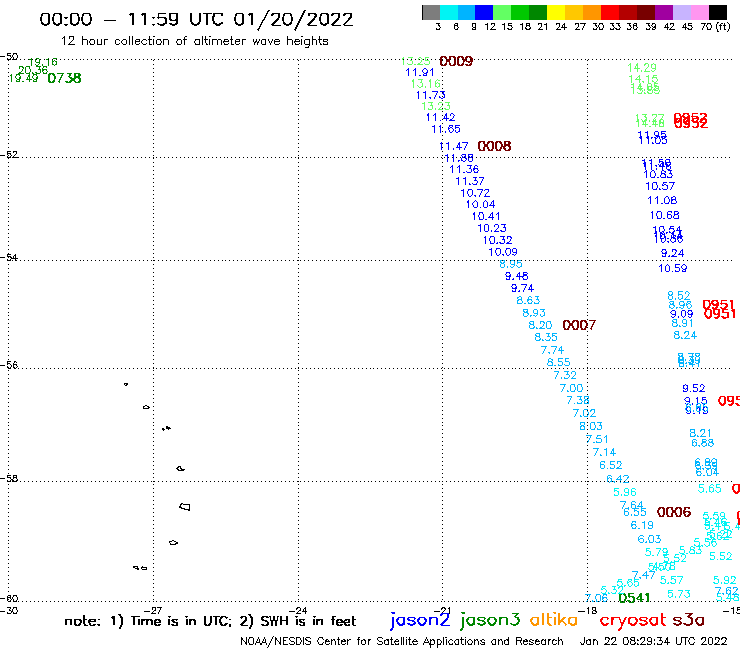Click the green 0738 time marker
This screenshot has height=650, width=740.
click(64, 78)
